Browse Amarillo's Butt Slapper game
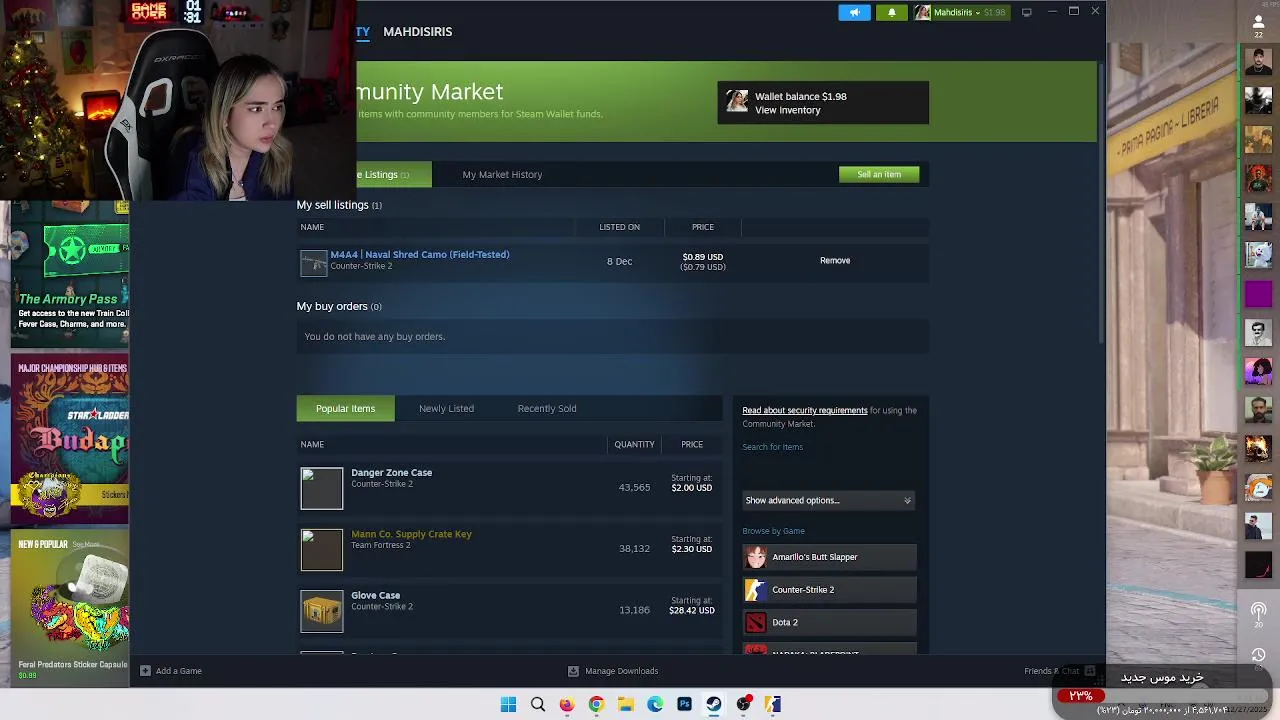The width and height of the screenshot is (1280, 720). click(x=829, y=557)
